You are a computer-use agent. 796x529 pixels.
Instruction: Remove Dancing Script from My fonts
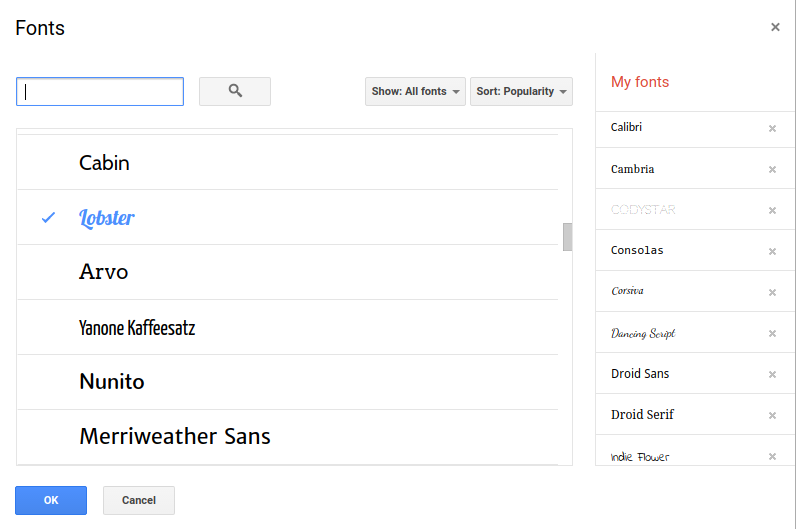pyautogui.click(x=772, y=333)
